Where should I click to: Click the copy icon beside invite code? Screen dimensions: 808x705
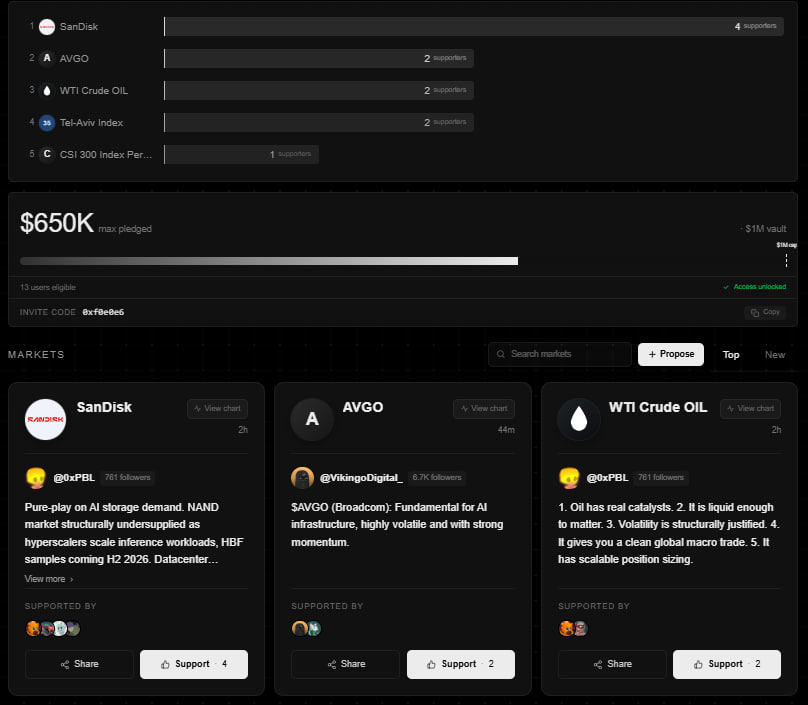tap(755, 313)
